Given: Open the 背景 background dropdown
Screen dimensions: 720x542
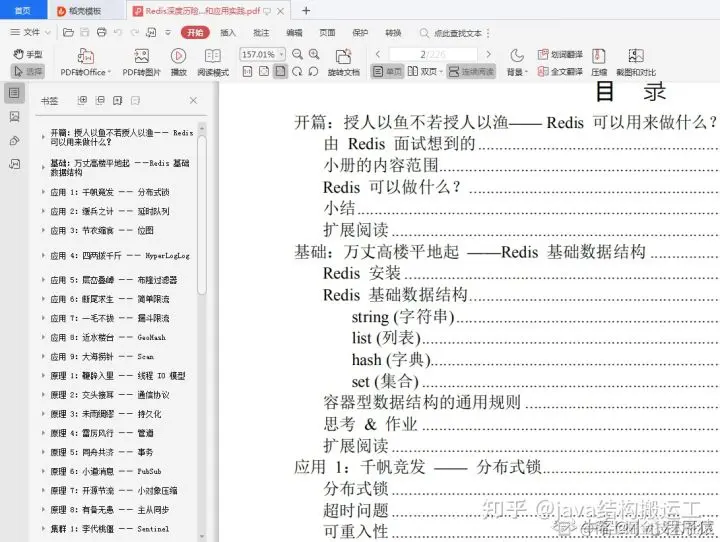Looking at the screenshot, I should [x=517, y=62].
